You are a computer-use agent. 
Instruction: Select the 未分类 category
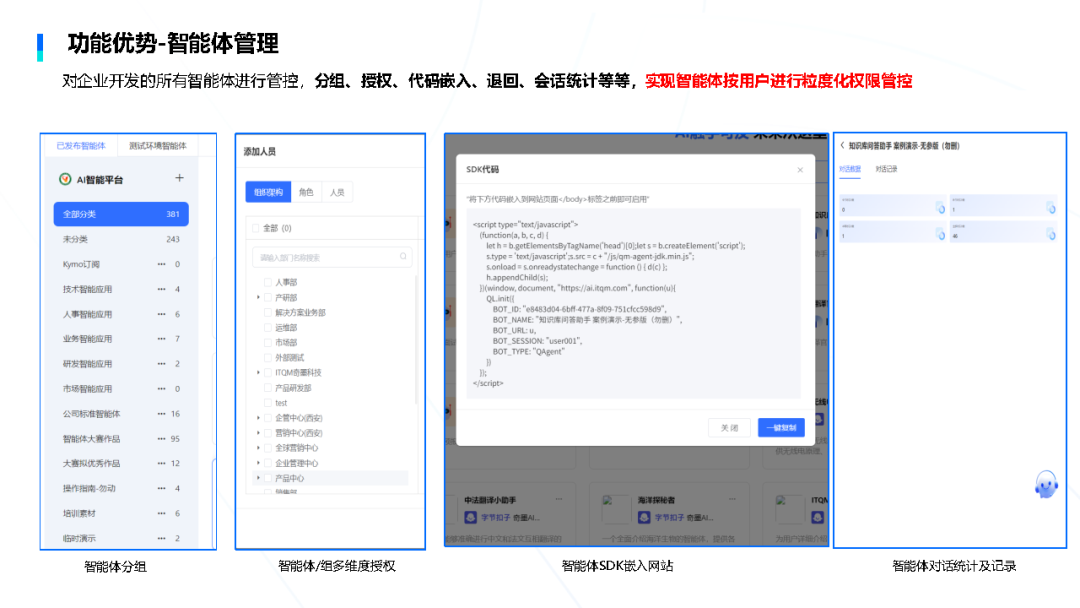(121, 239)
